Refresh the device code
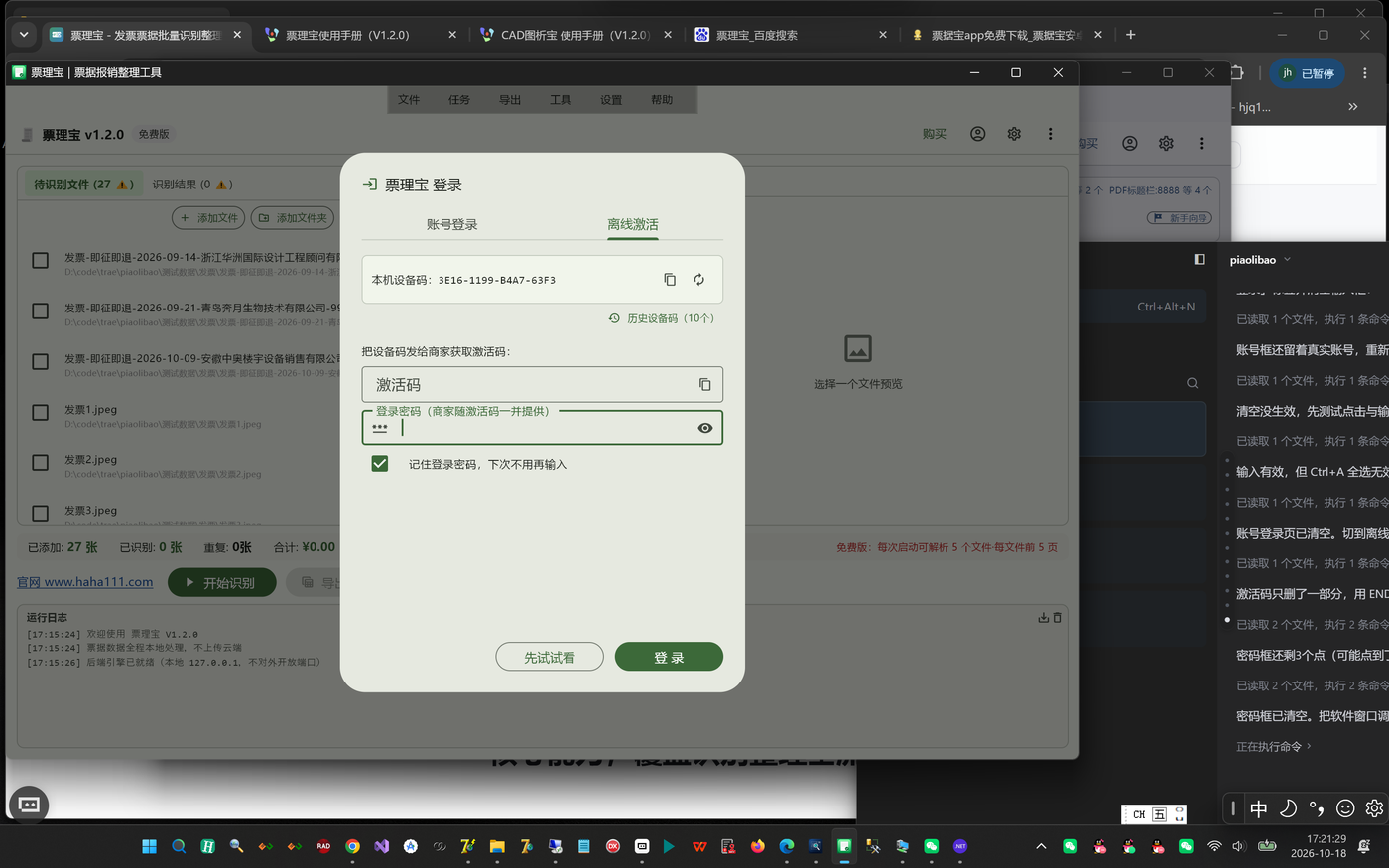Viewport: 1389px width, 868px height. [x=699, y=280]
